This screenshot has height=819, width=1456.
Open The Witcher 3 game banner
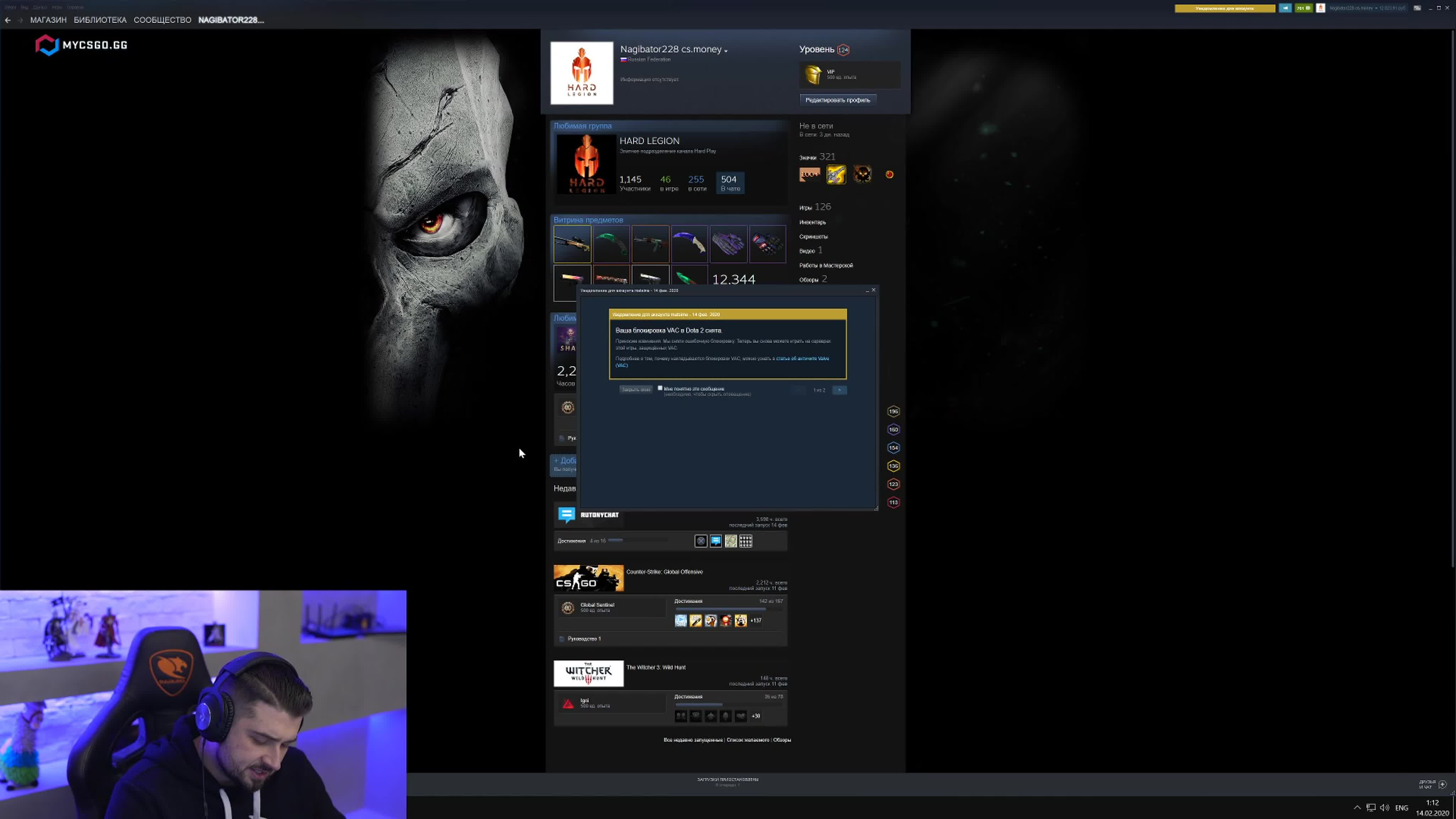588,674
